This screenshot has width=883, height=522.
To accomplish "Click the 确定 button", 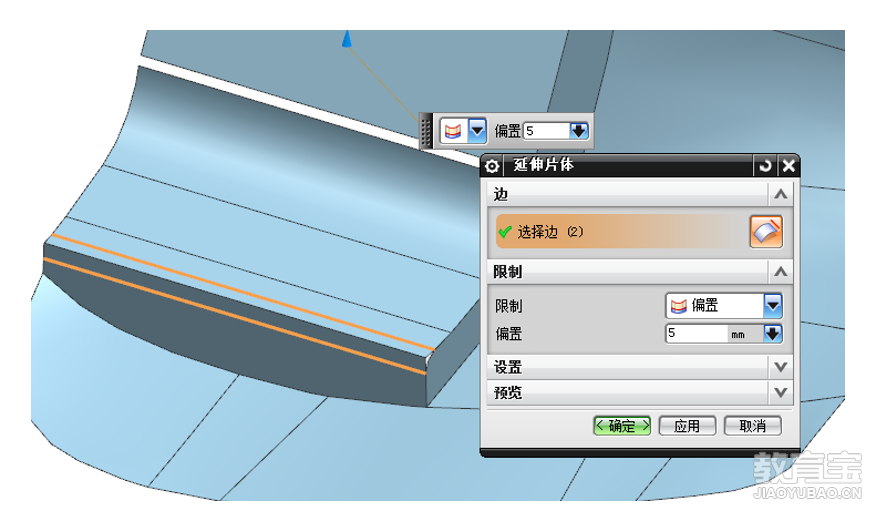I will pyautogui.click(x=622, y=426).
